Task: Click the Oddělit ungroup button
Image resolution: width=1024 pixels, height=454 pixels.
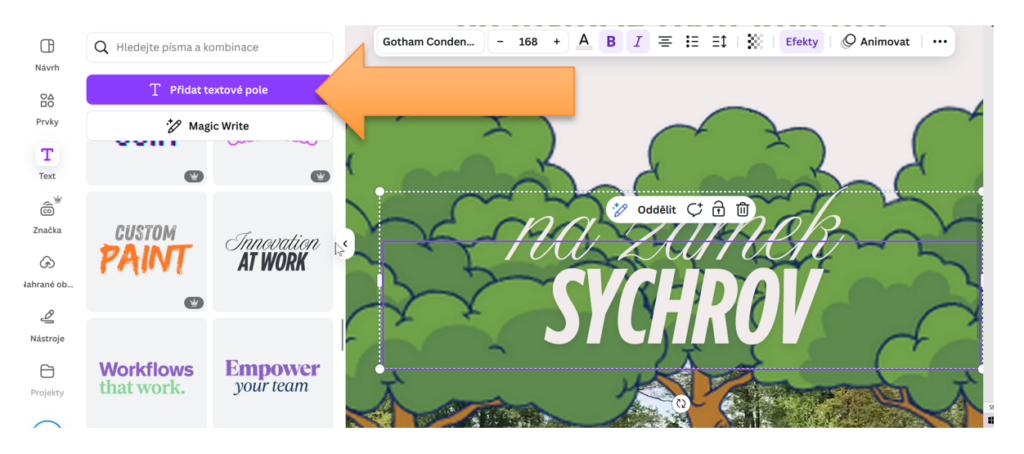Action: [x=645, y=209]
